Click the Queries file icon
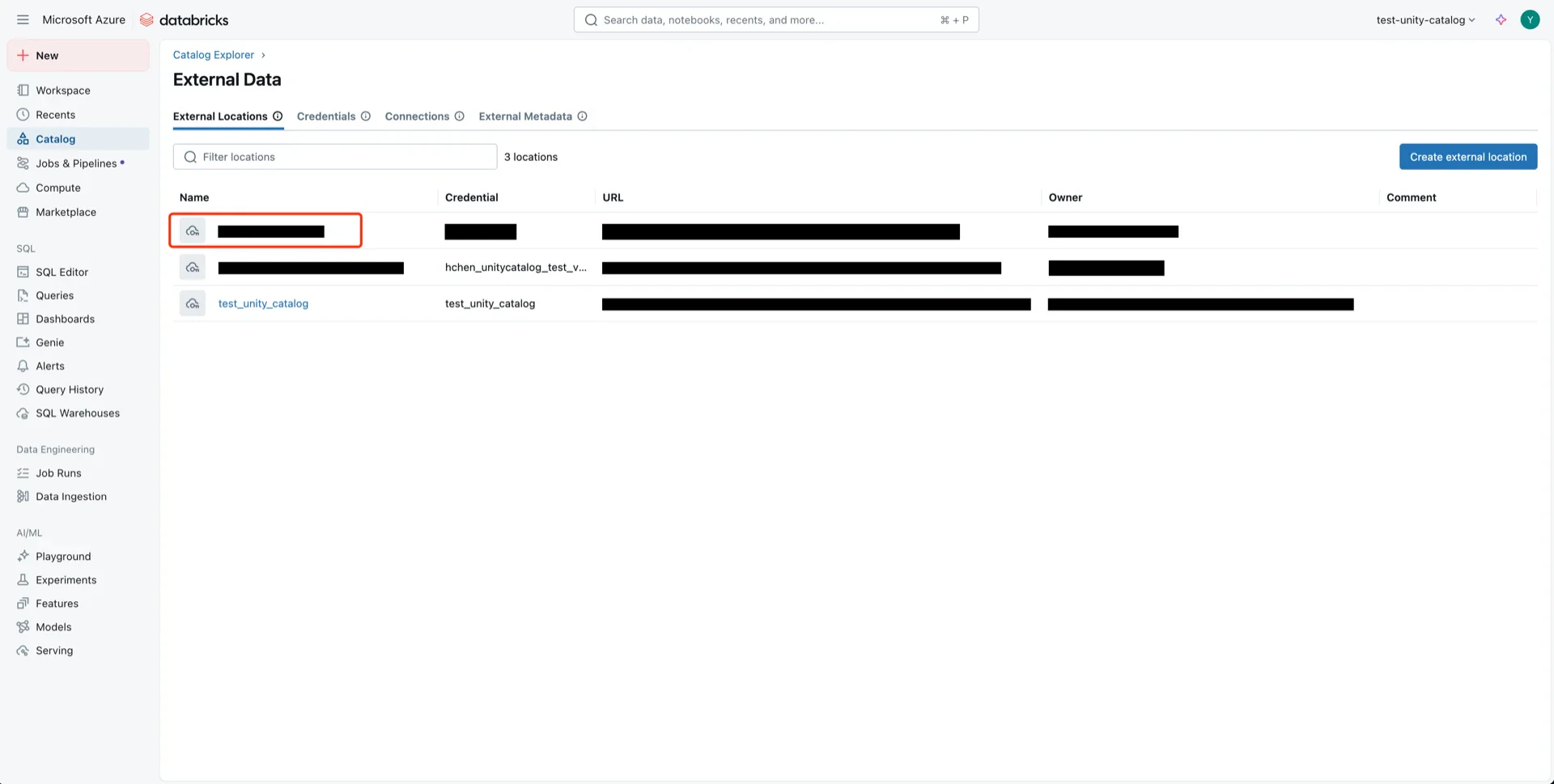The width and height of the screenshot is (1554, 784). [23, 295]
